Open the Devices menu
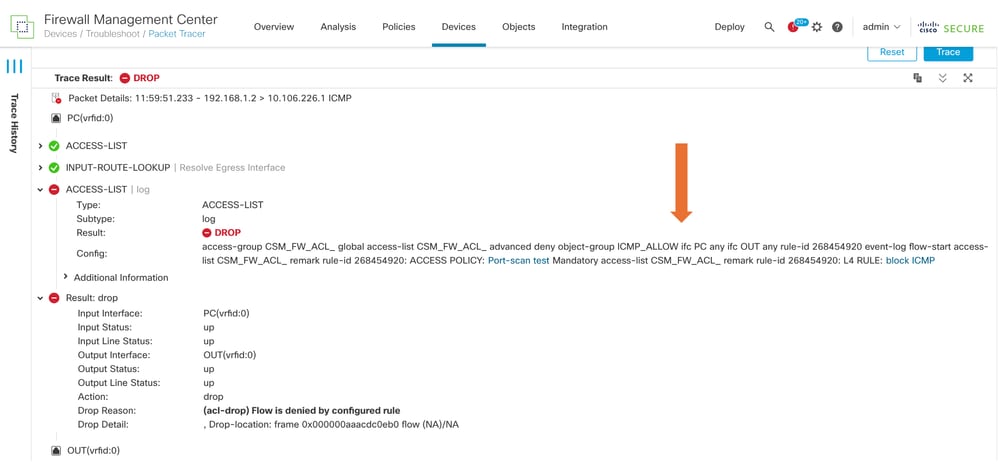998x476 pixels. click(458, 27)
